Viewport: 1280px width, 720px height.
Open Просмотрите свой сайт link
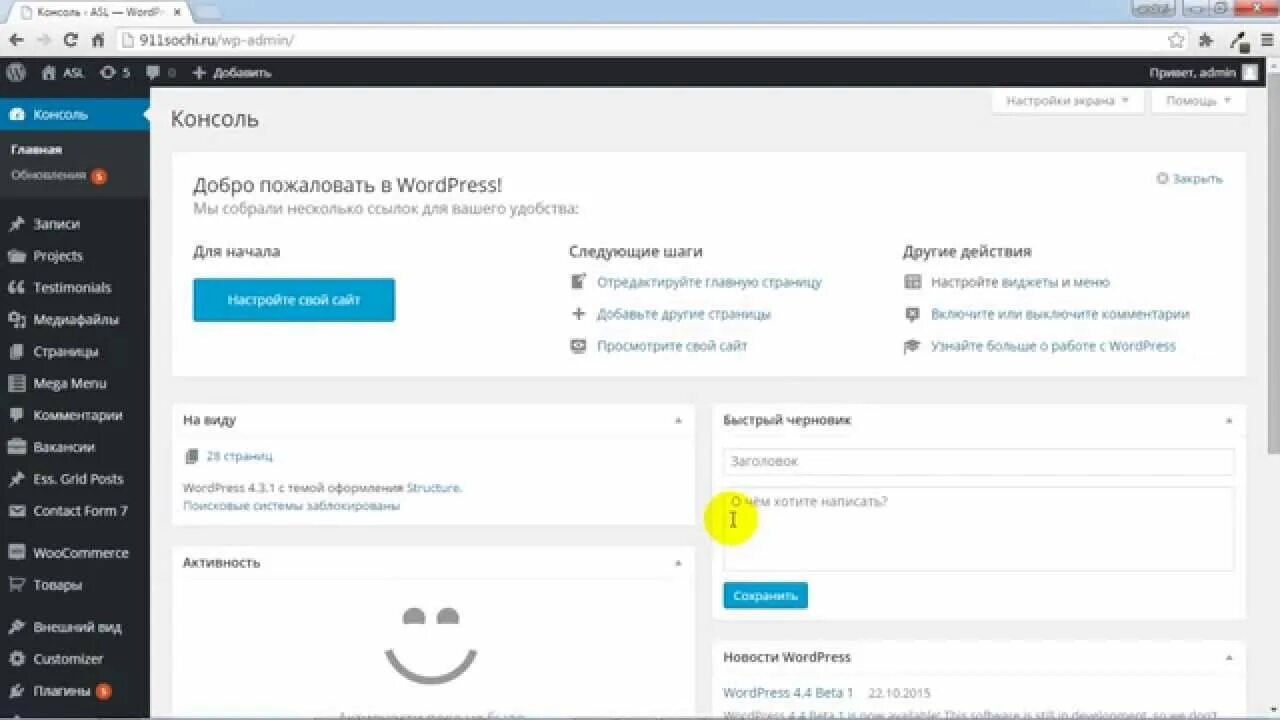tap(672, 346)
